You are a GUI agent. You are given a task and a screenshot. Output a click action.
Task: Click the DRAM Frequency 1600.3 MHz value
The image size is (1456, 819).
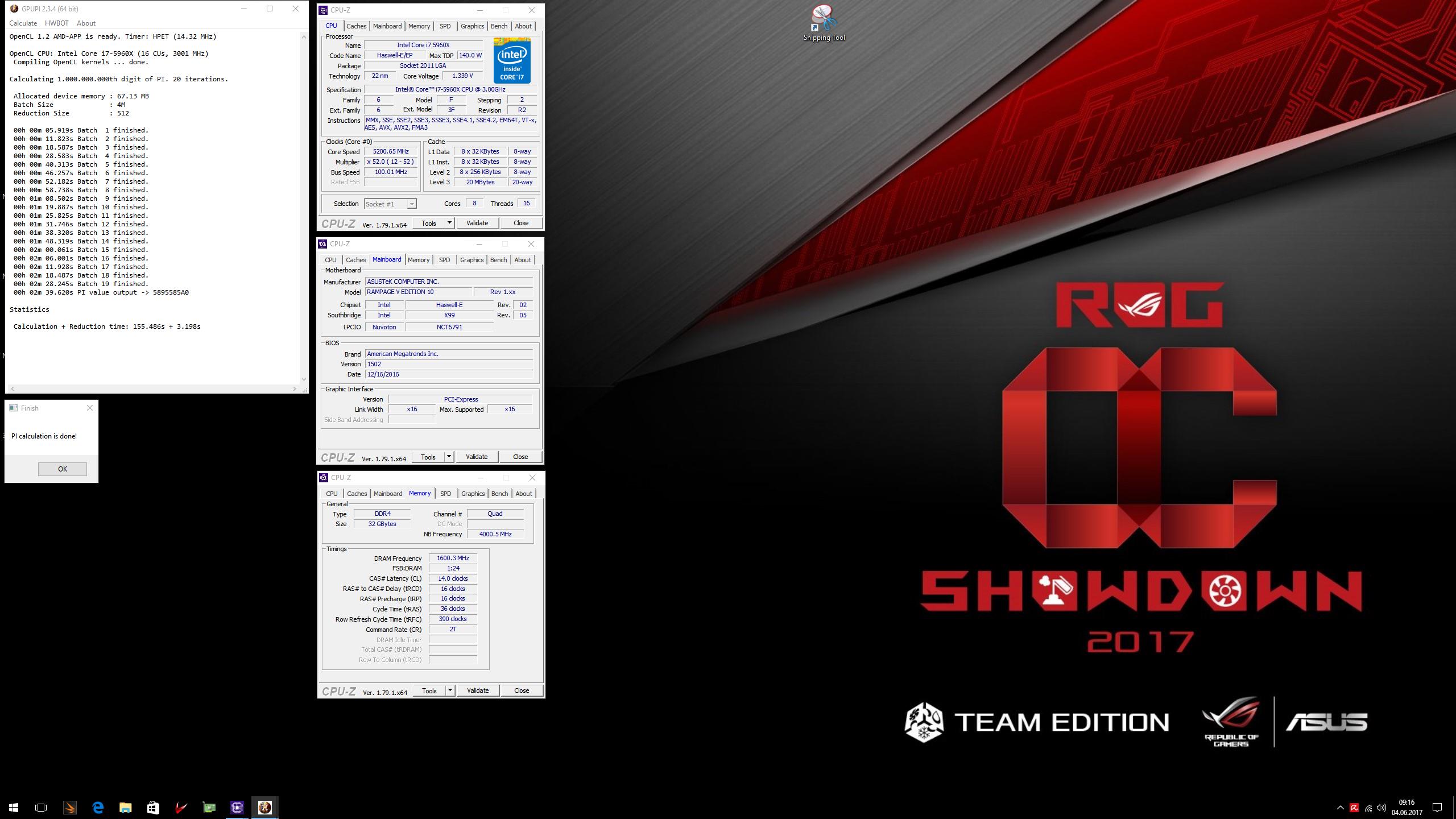(453, 558)
